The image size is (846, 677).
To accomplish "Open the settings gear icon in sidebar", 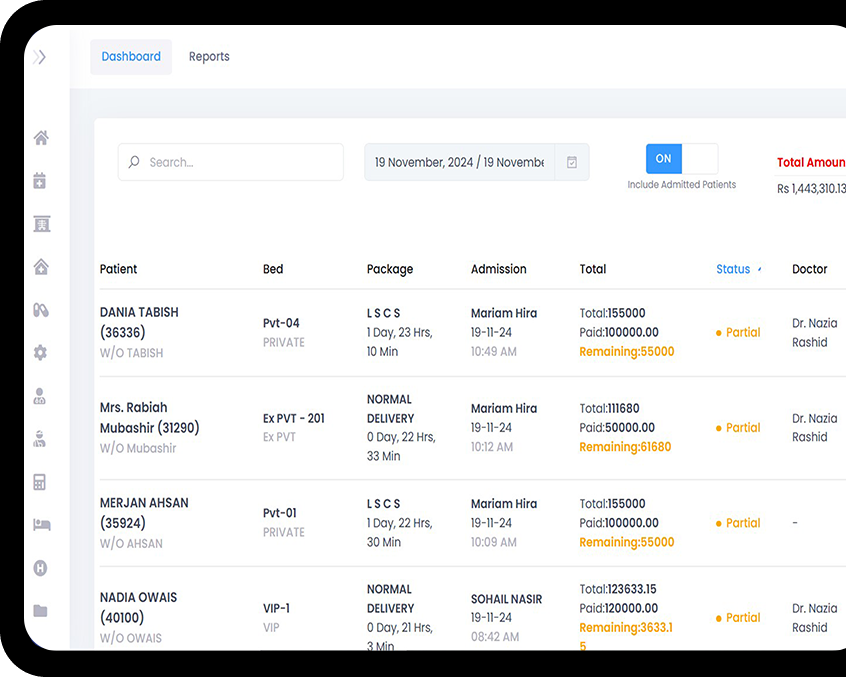I will (41, 353).
